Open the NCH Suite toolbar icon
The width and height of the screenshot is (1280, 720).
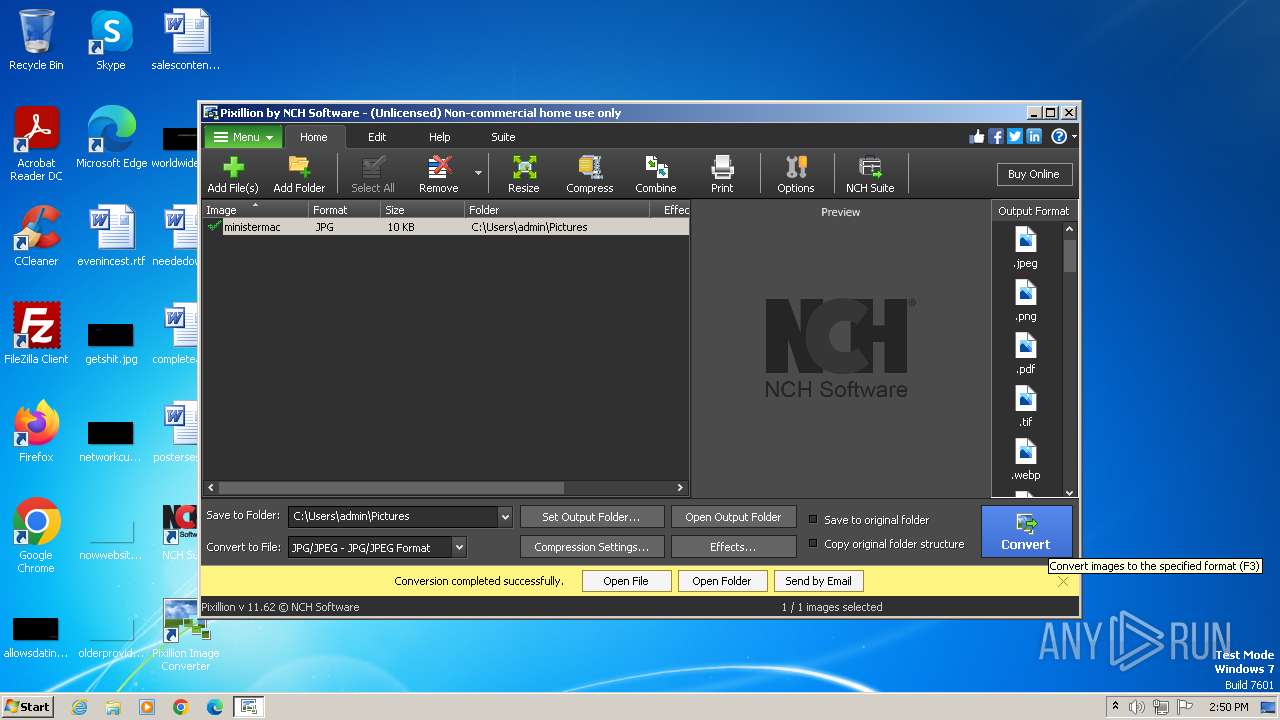pyautogui.click(x=870, y=174)
